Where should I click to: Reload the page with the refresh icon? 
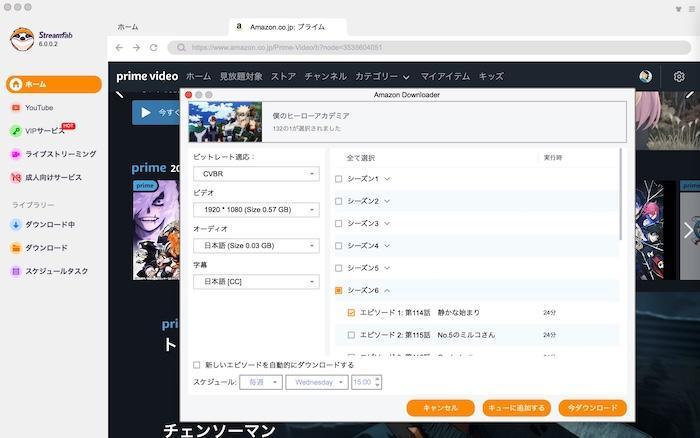click(154, 47)
